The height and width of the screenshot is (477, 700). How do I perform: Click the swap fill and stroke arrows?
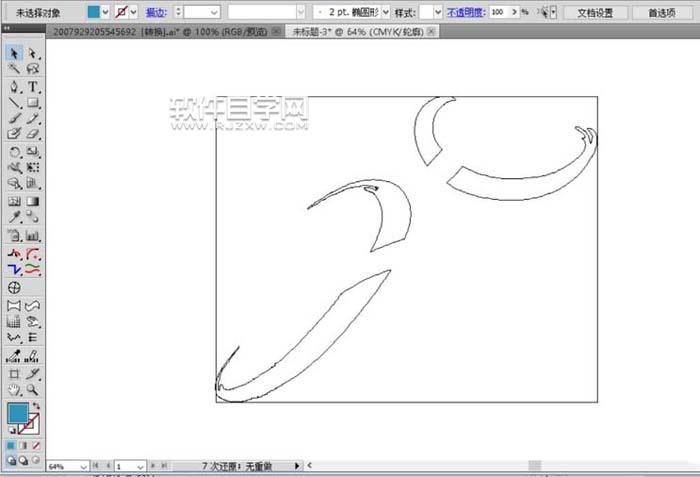(x=36, y=406)
